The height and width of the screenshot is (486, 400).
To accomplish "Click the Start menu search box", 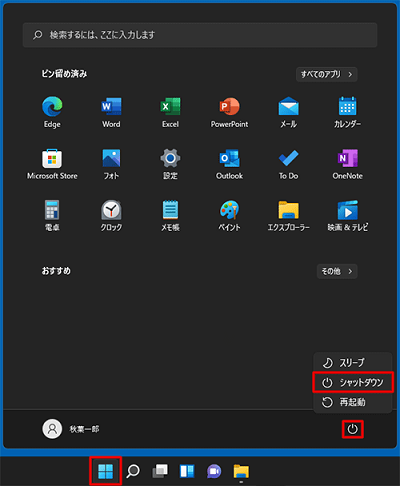I will [x=200, y=35].
